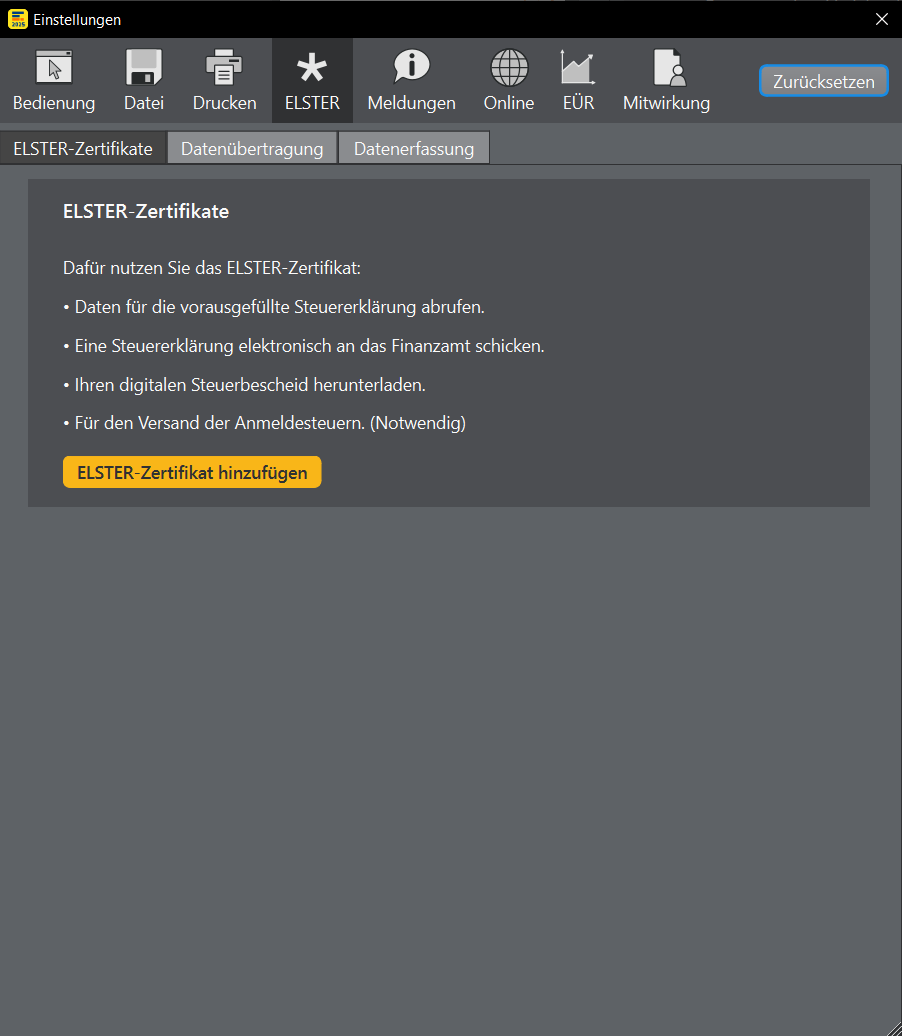902x1036 pixels.
Task: Click 'Dafür nutzen Sie das ELSTER-Zertifikat:' text
Action: [x=211, y=268]
